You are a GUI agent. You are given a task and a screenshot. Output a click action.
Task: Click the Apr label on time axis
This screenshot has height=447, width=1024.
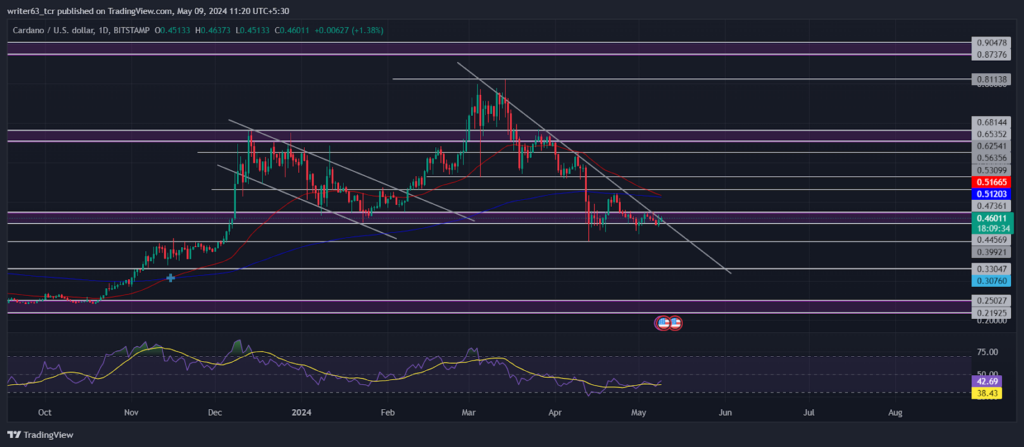click(x=555, y=412)
